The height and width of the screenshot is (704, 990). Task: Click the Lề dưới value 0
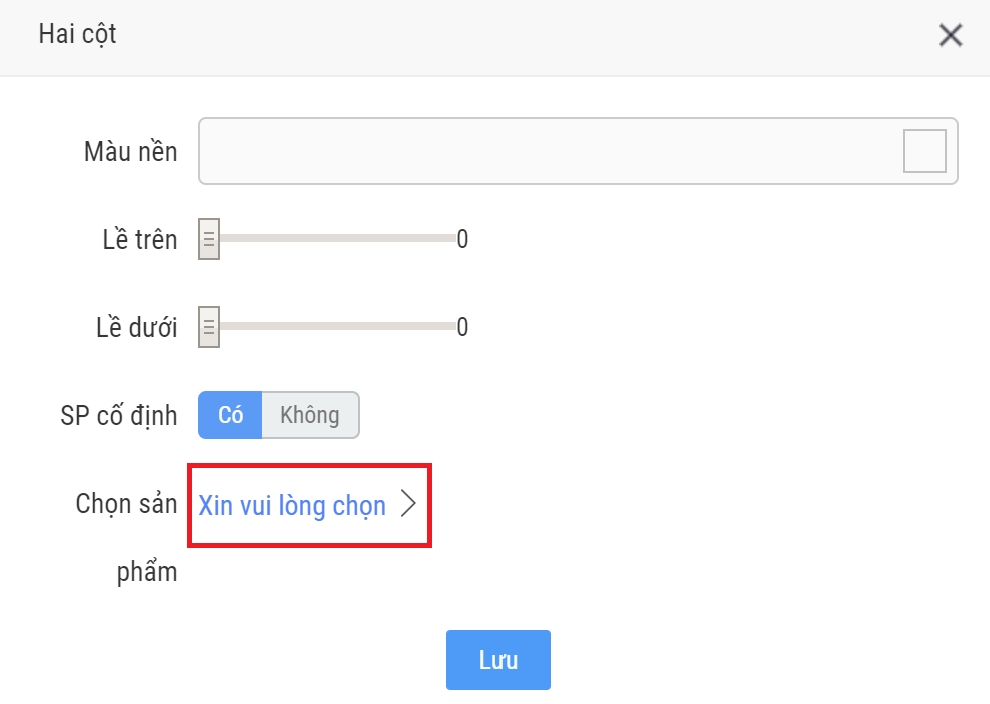coord(462,327)
